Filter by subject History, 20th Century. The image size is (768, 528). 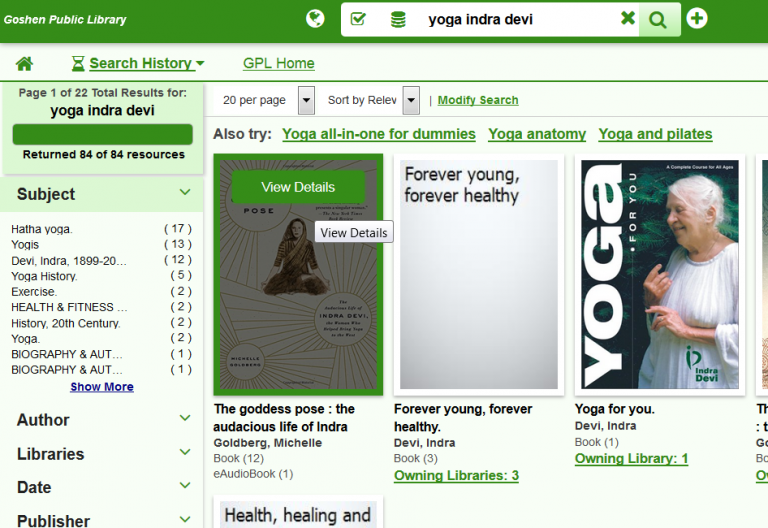66,323
